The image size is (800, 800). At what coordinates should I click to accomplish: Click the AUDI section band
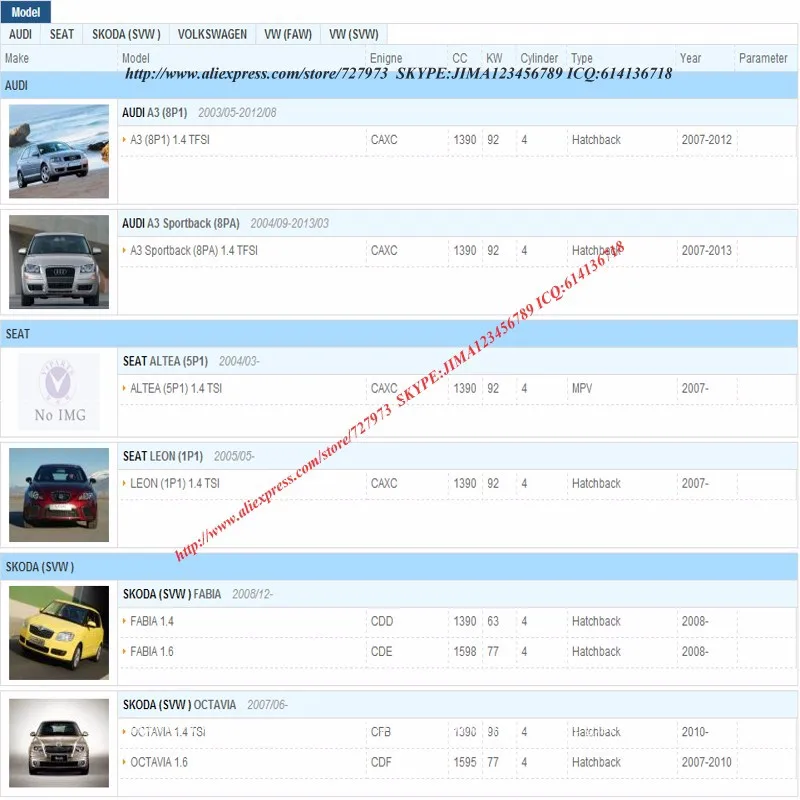399,86
